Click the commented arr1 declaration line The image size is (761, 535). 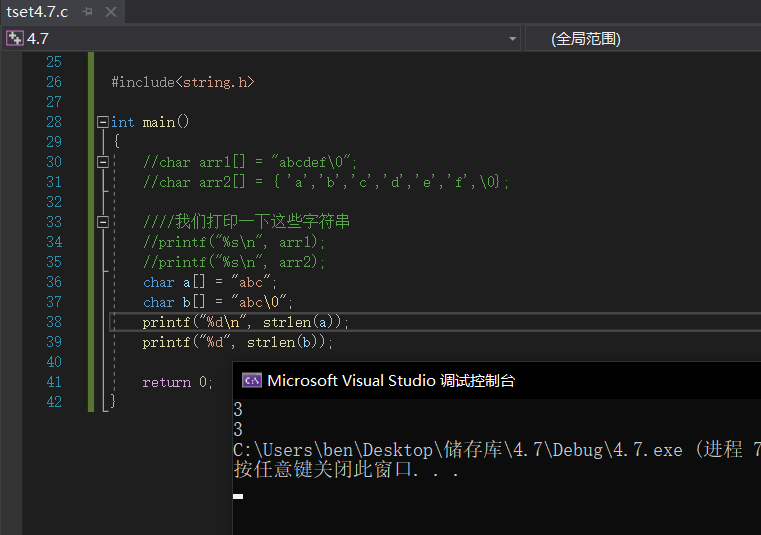tap(250, 162)
